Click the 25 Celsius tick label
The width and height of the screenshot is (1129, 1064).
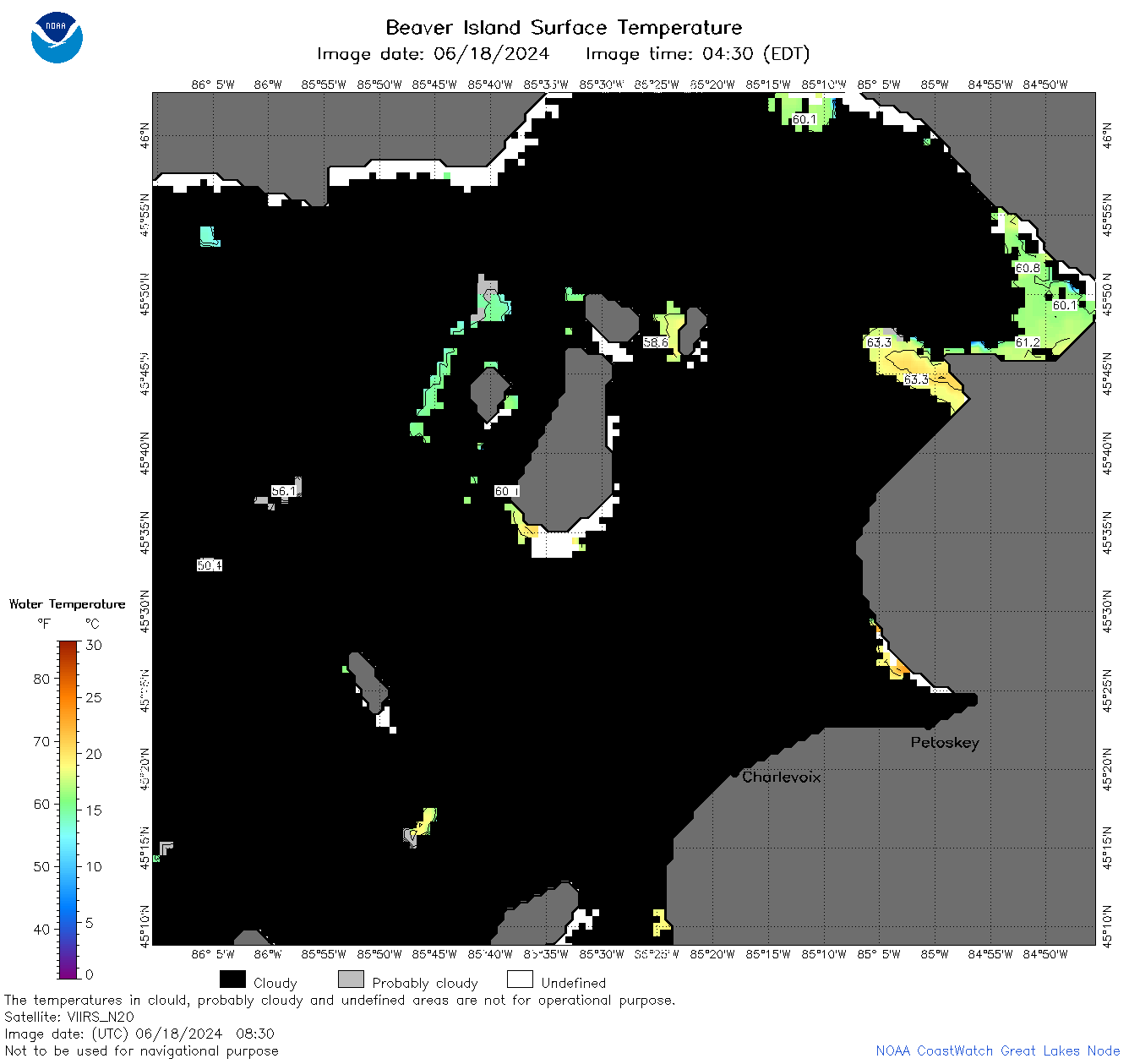click(94, 698)
